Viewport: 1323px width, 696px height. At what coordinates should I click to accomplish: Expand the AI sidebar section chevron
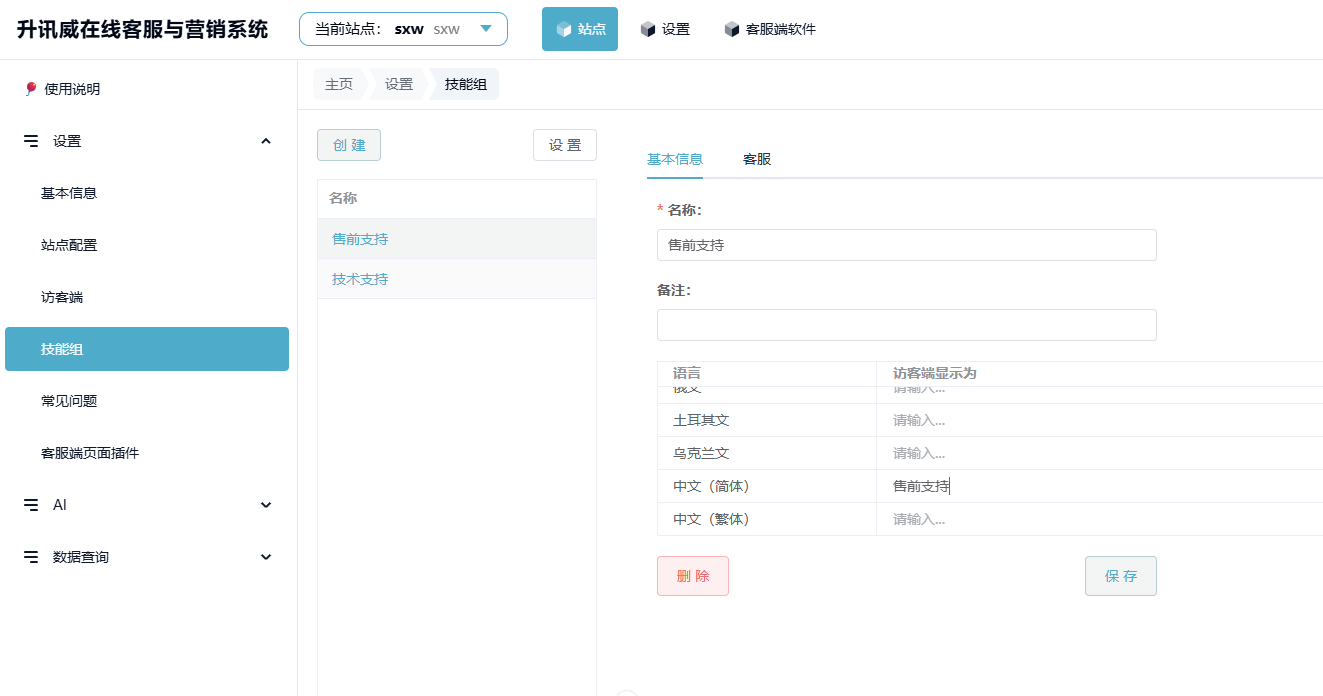coord(266,505)
